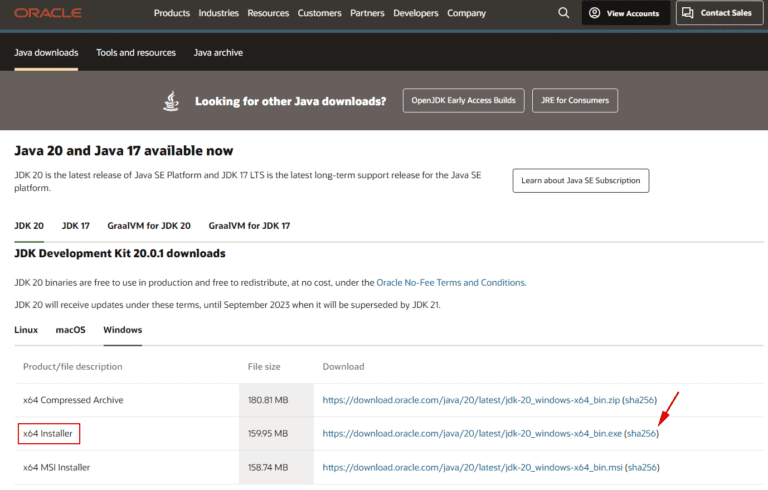This screenshot has height=490, width=768.
Task: Select the JDK 17 tab
Action: (x=76, y=226)
